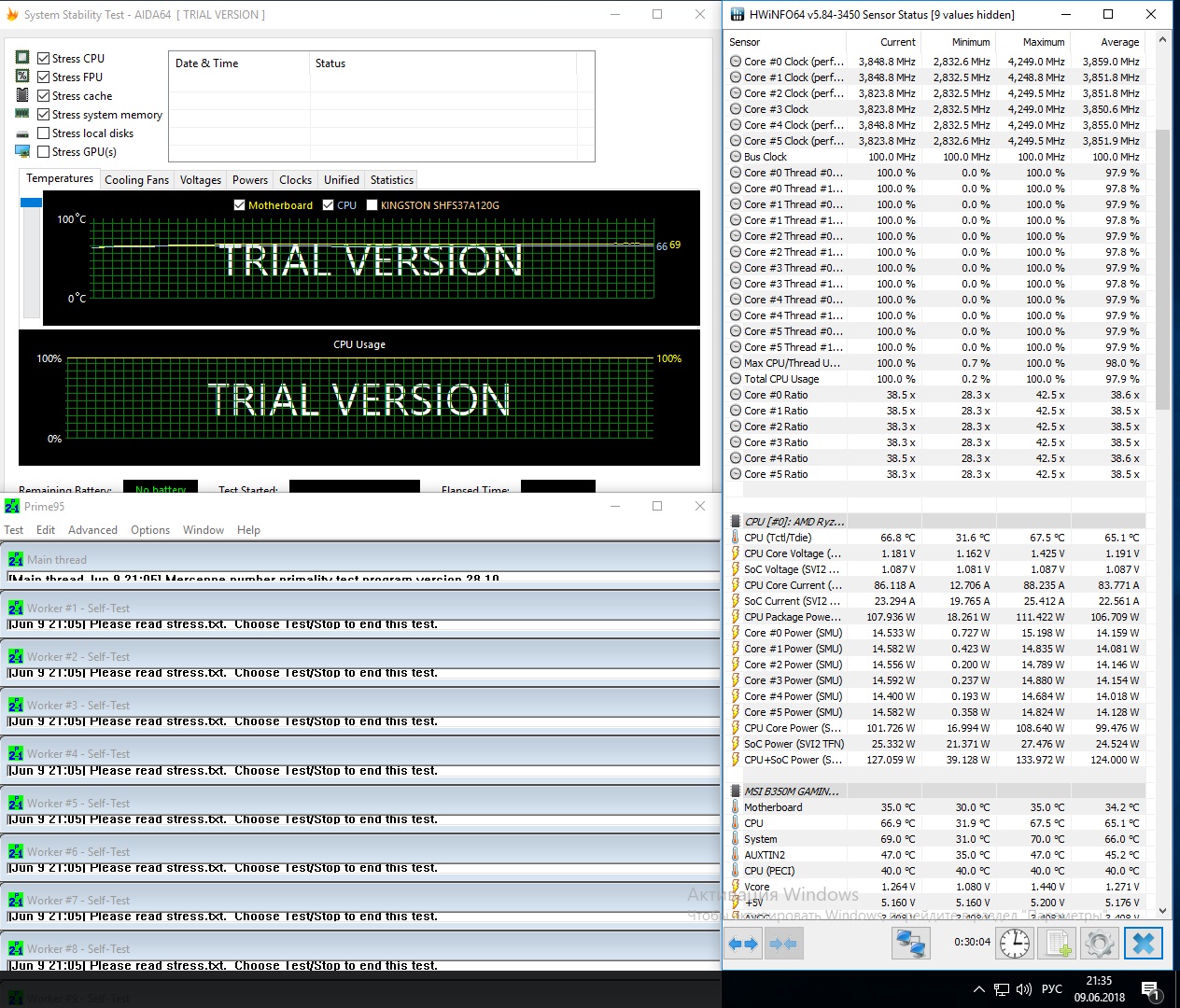
Task: Toggle CPU temperature graph checkbox
Action: (x=328, y=205)
